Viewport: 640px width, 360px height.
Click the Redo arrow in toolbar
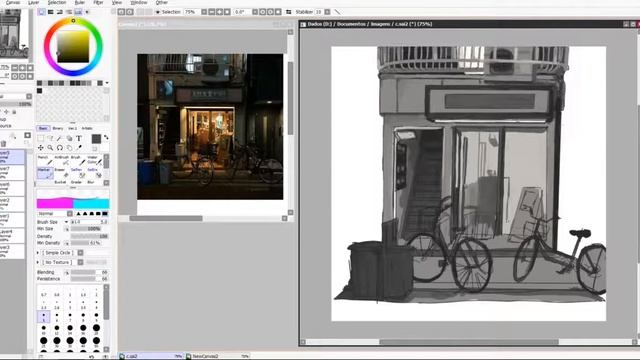tap(129, 12)
